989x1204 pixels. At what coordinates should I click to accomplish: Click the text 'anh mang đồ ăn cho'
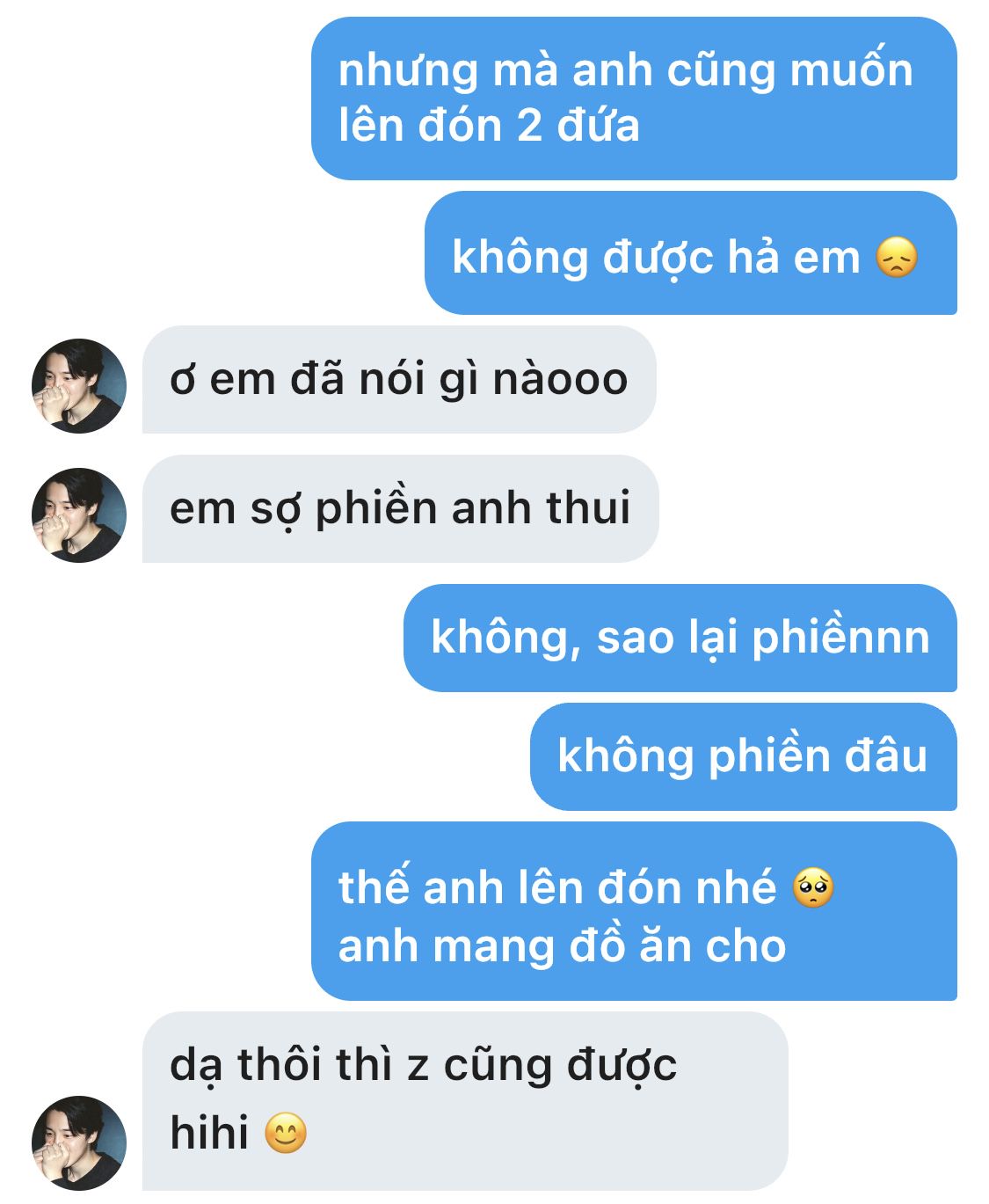point(562,946)
